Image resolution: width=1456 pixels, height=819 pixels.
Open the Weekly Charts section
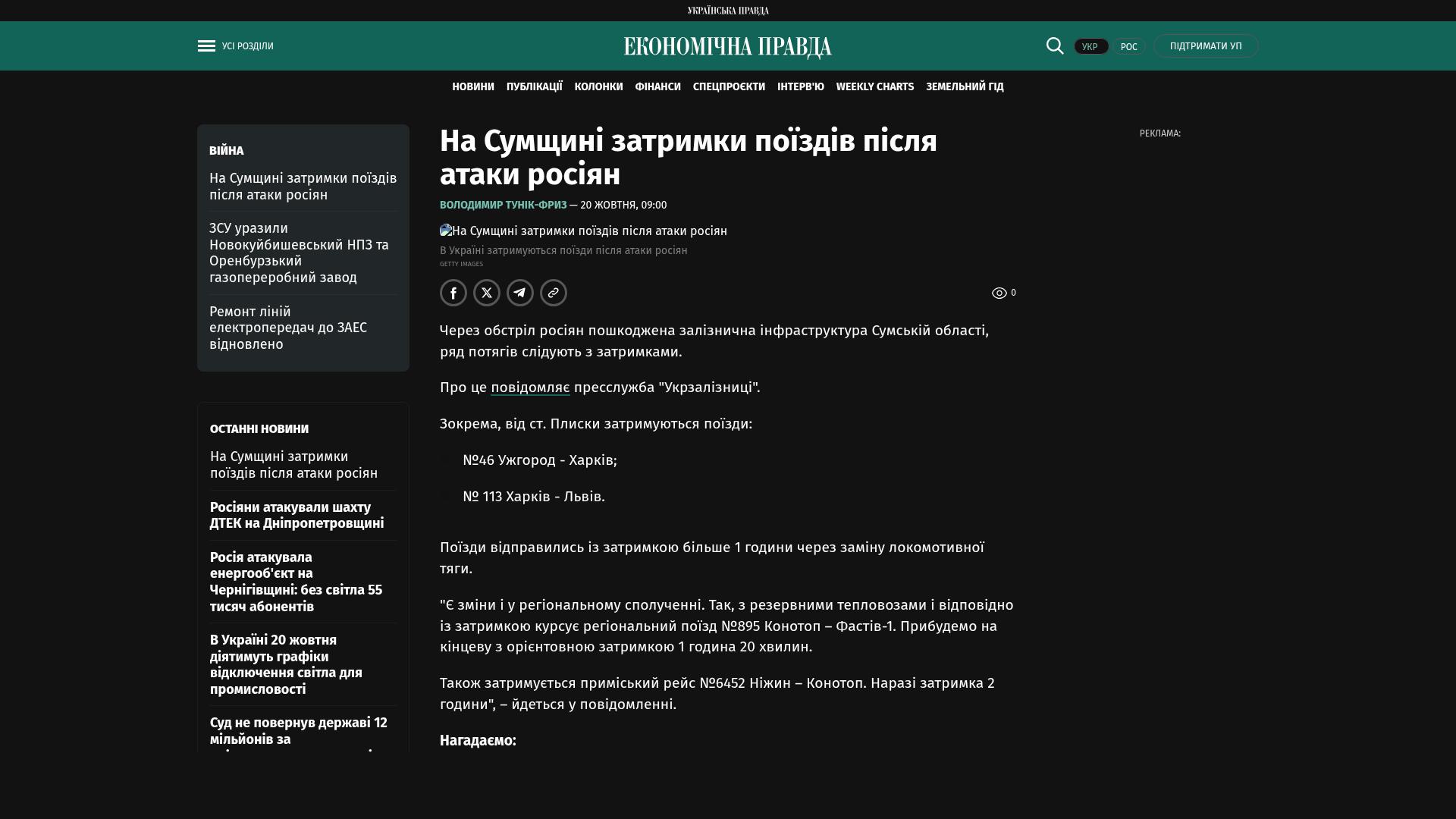point(874,87)
